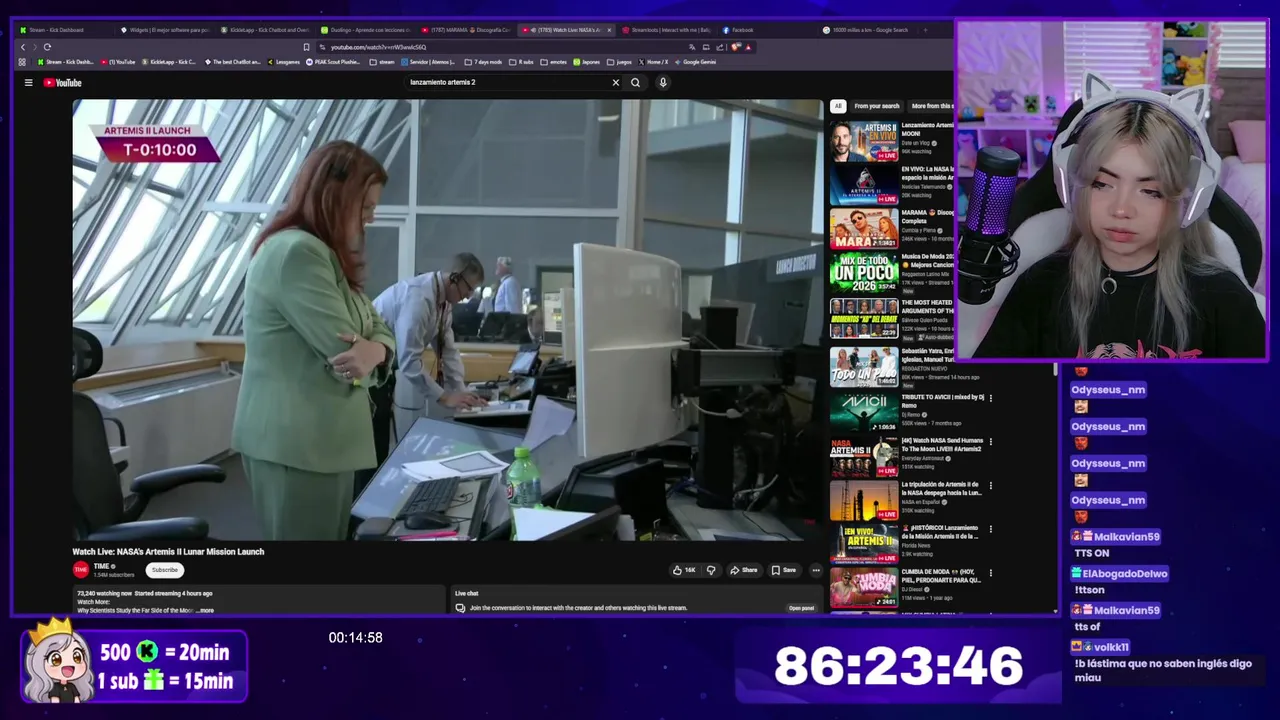The height and width of the screenshot is (720, 1280).
Task: Expand the description with ...more
Action: click(x=205, y=610)
